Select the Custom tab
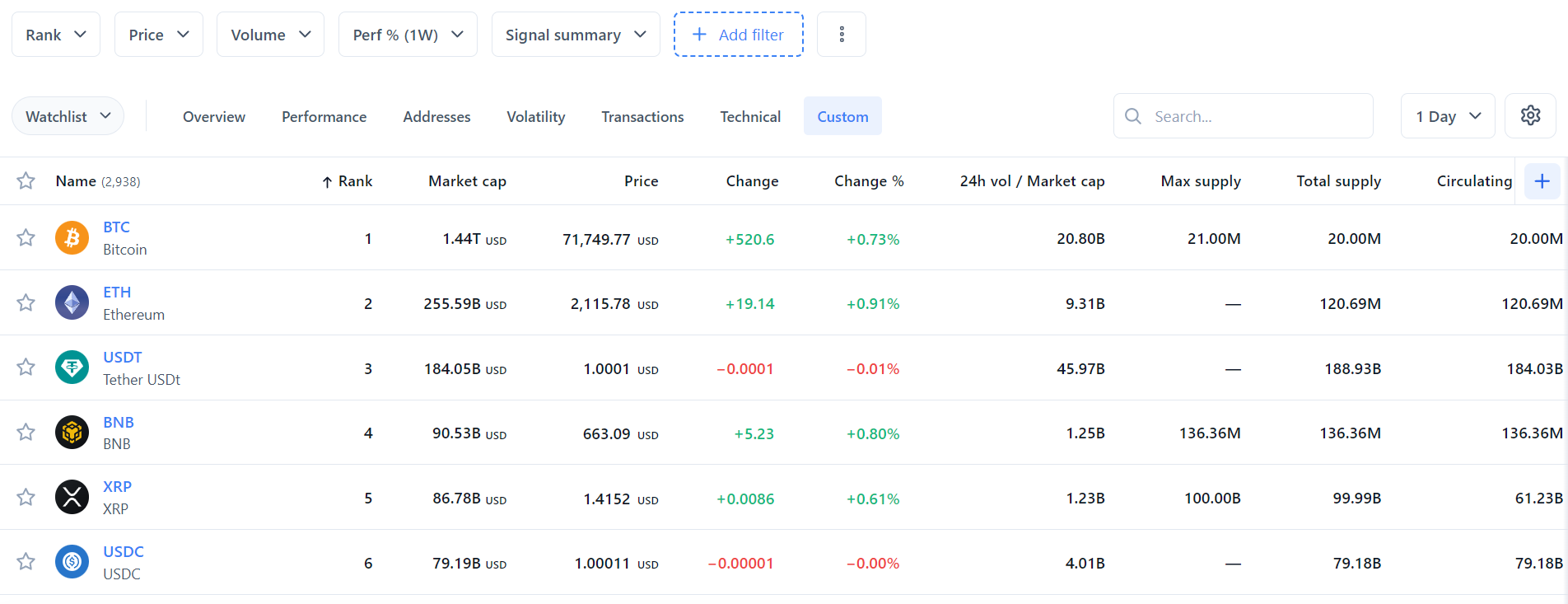 (x=842, y=116)
